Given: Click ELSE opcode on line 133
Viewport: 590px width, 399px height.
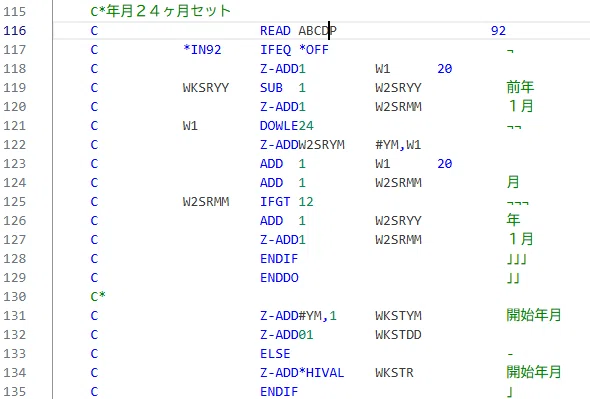Looking at the screenshot, I should [275, 353].
